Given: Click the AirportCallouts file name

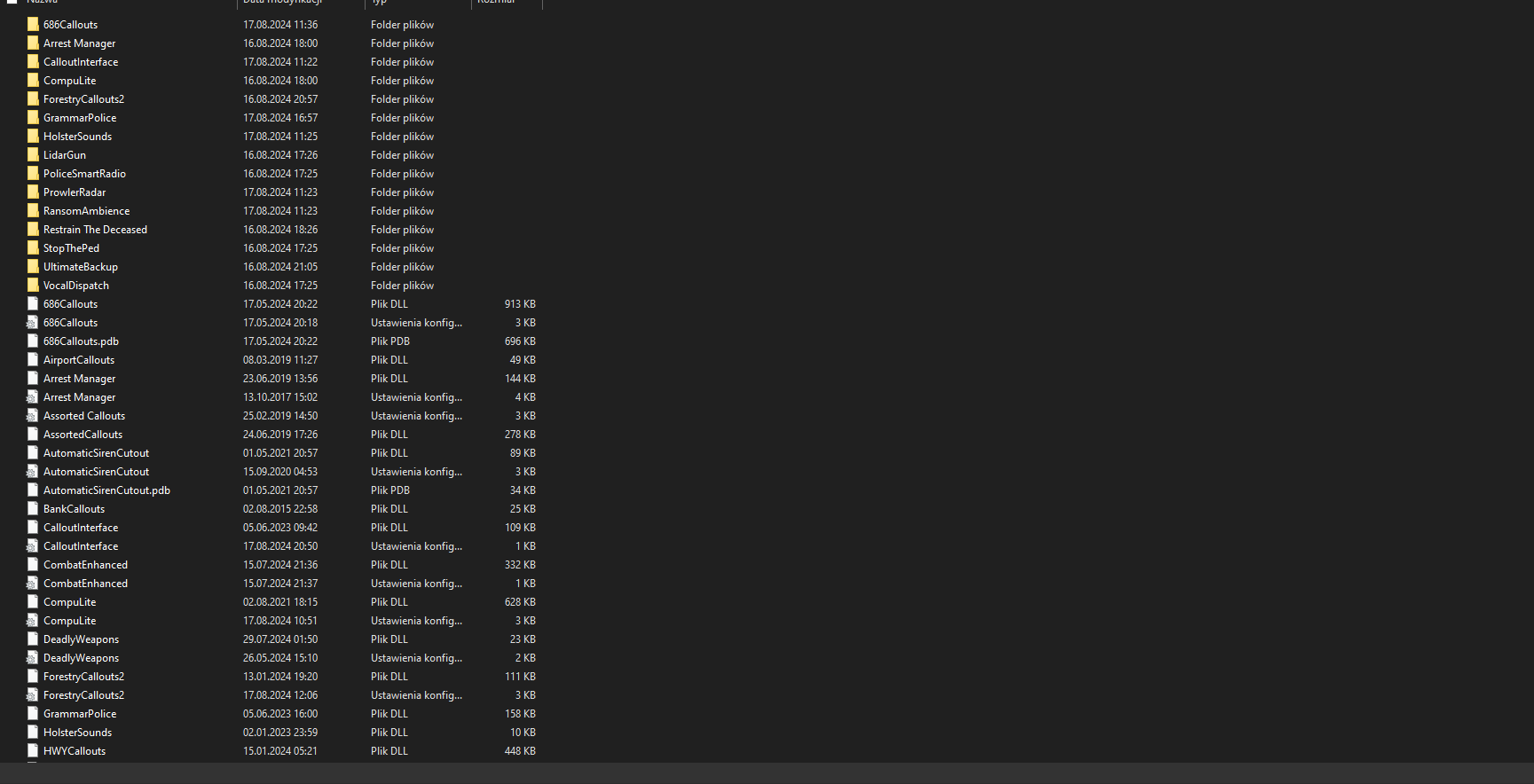Looking at the screenshot, I should coord(79,360).
